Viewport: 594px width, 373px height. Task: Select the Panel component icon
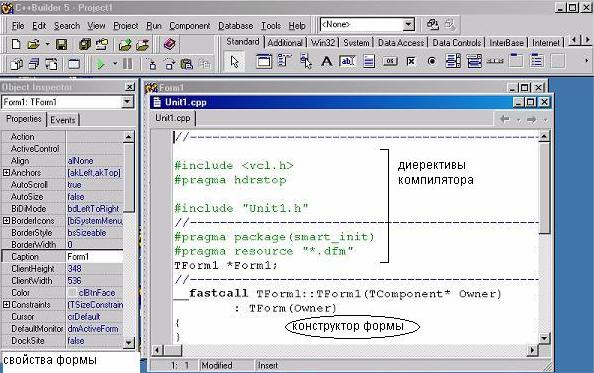pyautogui.click(x=558, y=61)
